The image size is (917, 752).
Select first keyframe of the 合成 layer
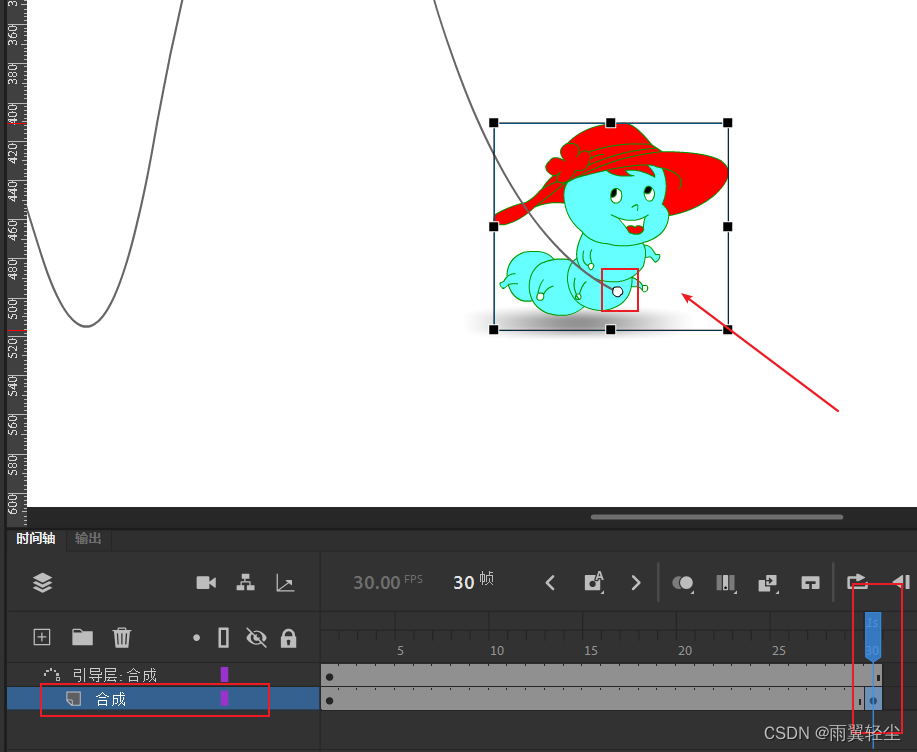click(x=330, y=701)
